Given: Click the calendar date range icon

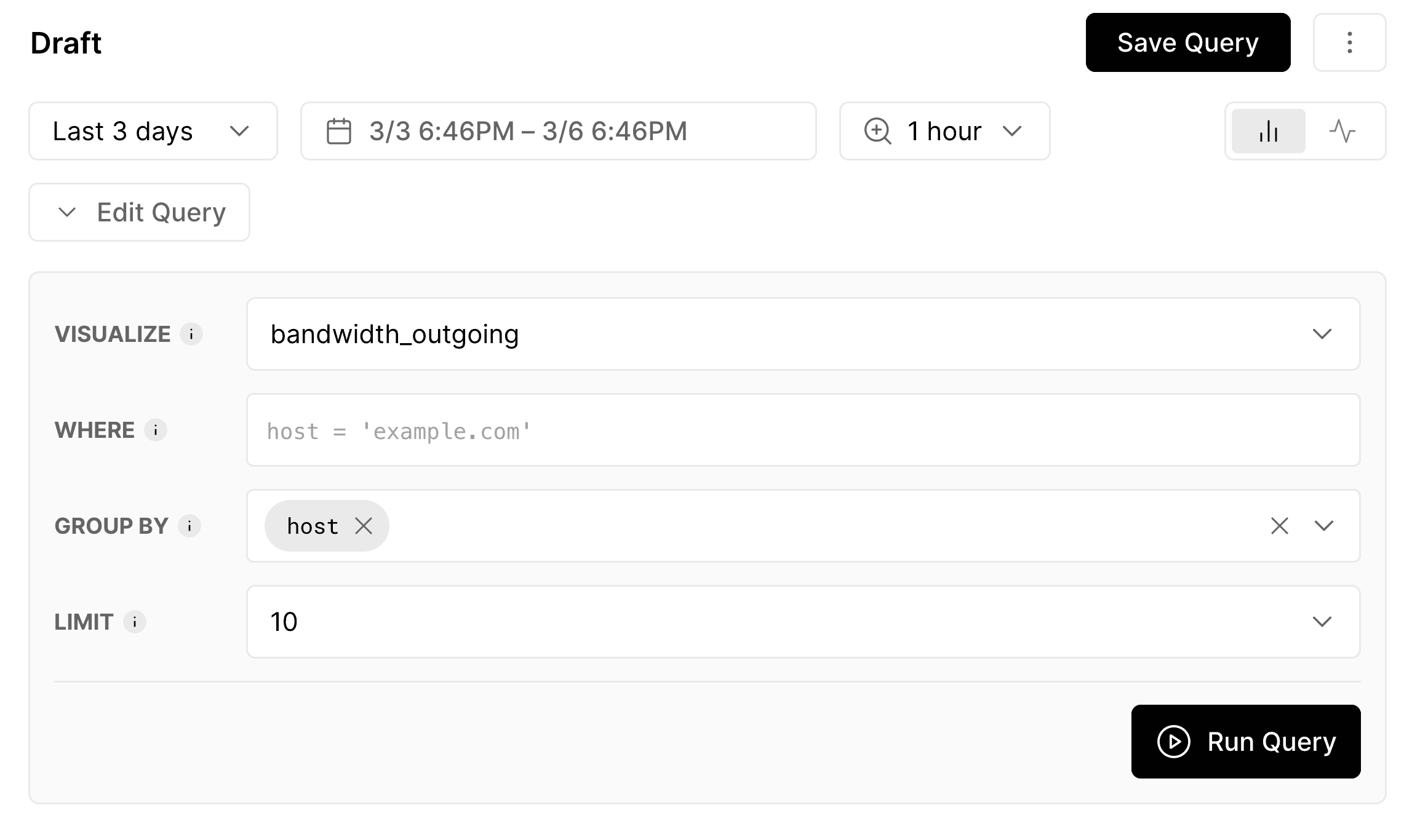Looking at the screenshot, I should pos(339,130).
